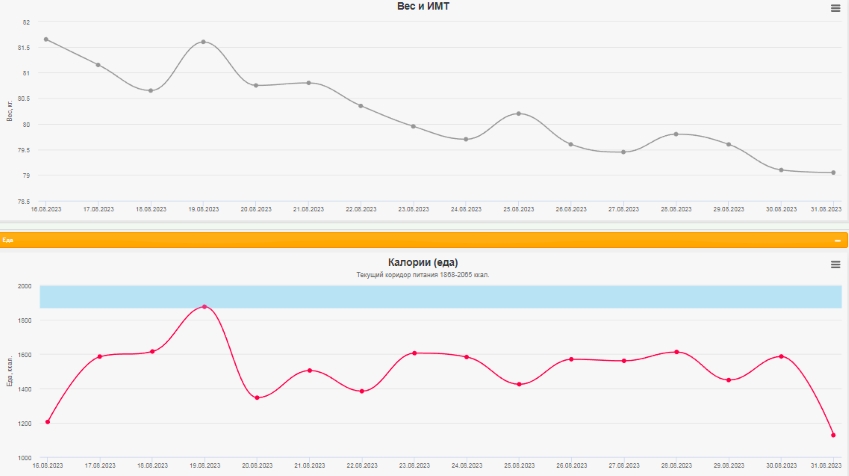The height and width of the screenshot is (476, 849).
Task: Click the 1200 tick on calories axis
Action: click(x=25, y=423)
